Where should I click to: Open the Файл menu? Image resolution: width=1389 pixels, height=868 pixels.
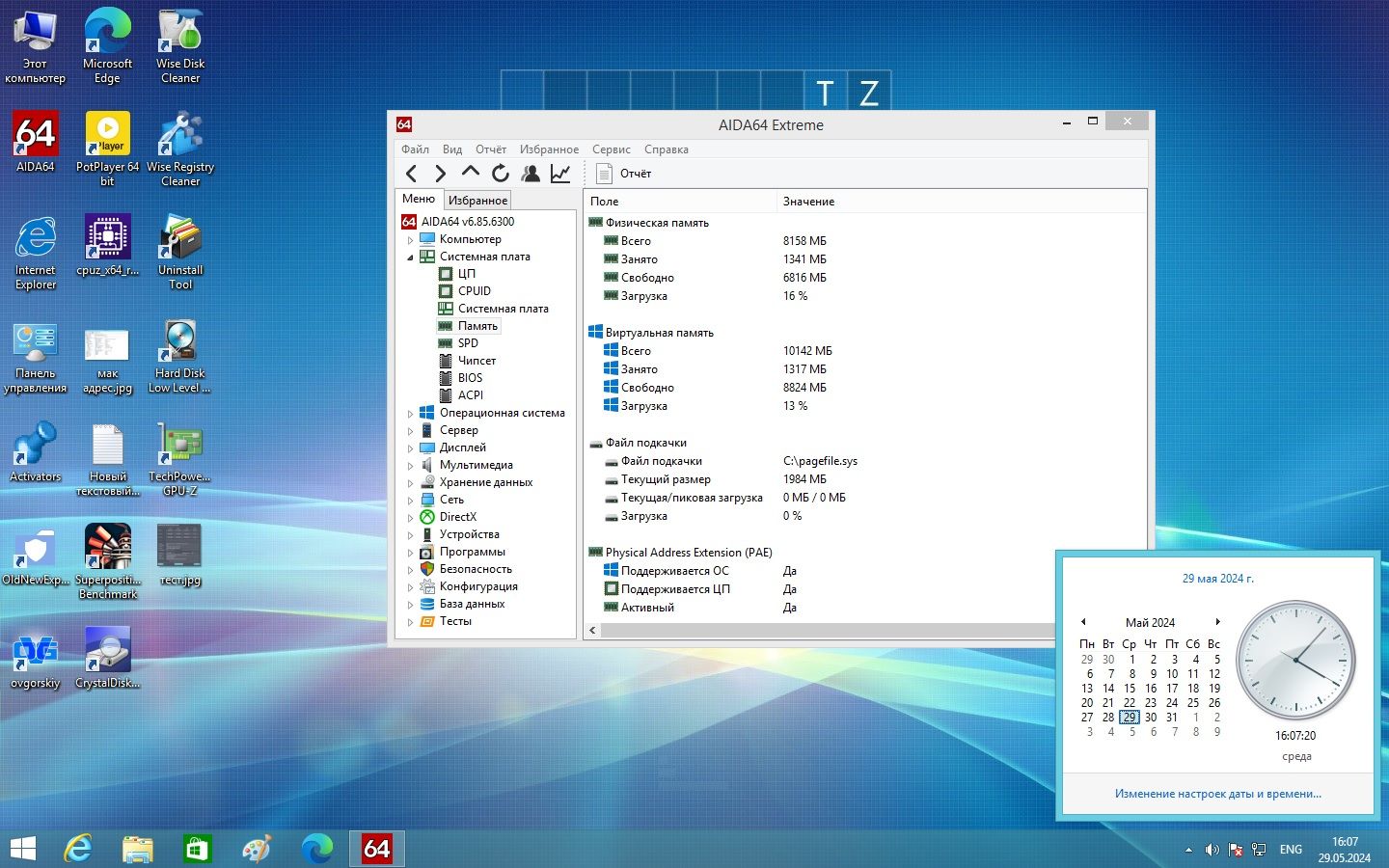(x=415, y=149)
